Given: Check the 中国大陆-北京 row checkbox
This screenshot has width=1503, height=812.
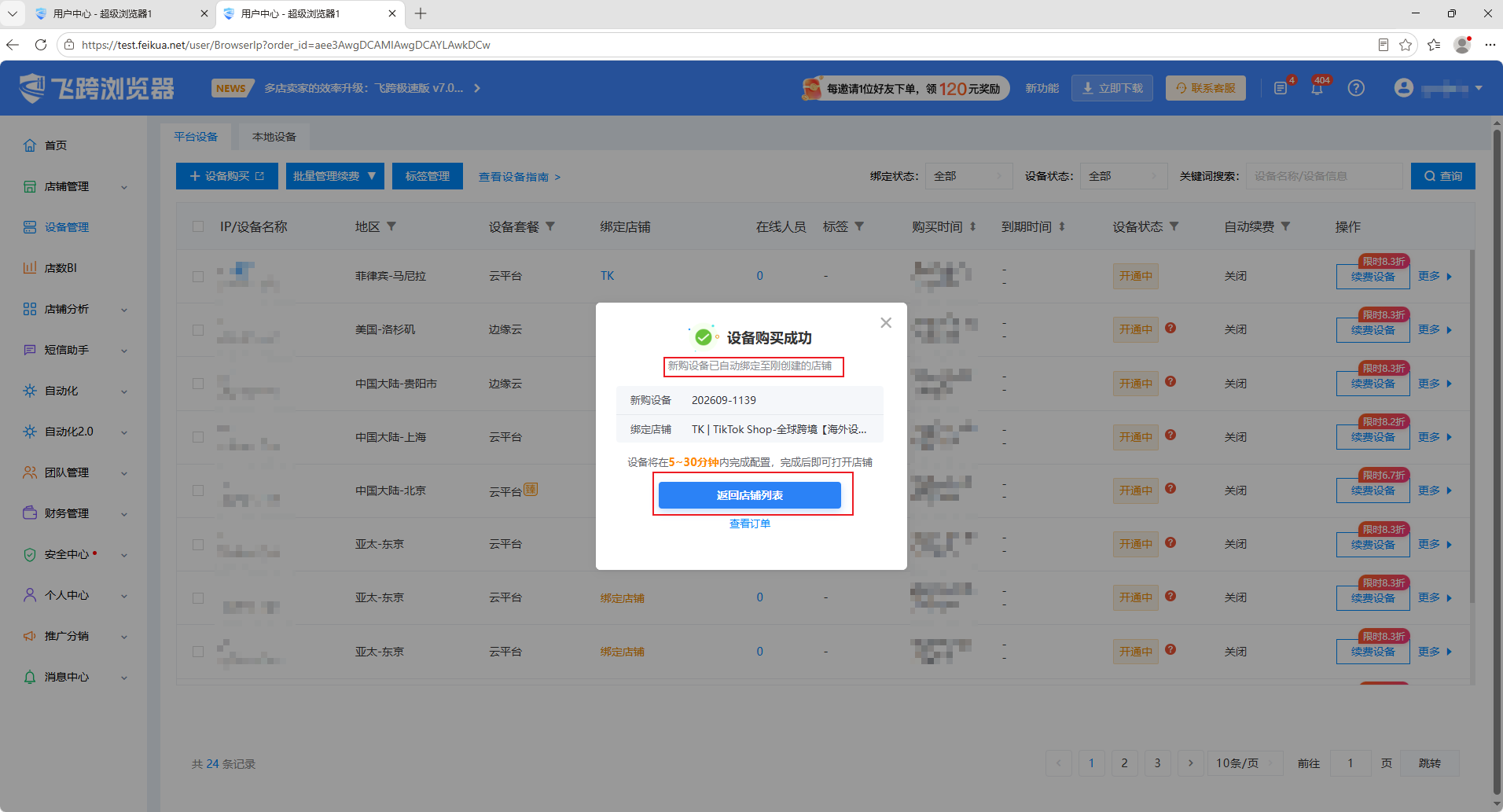Looking at the screenshot, I should coord(198,491).
